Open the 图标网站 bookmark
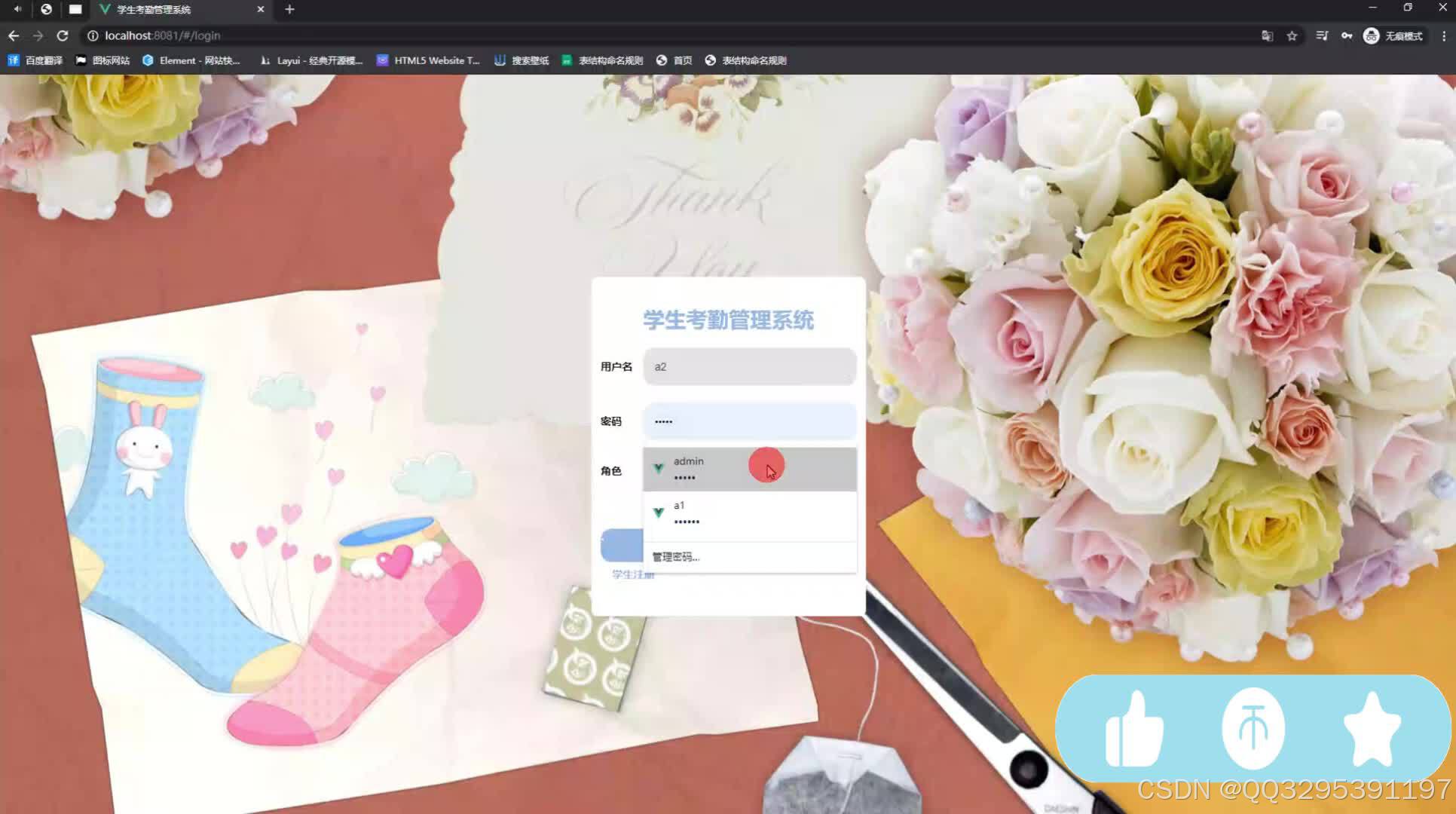 click(102, 60)
